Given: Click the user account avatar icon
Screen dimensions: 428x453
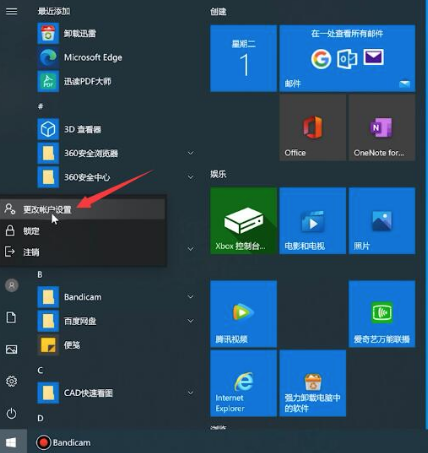Looking at the screenshot, I should [x=12, y=285].
